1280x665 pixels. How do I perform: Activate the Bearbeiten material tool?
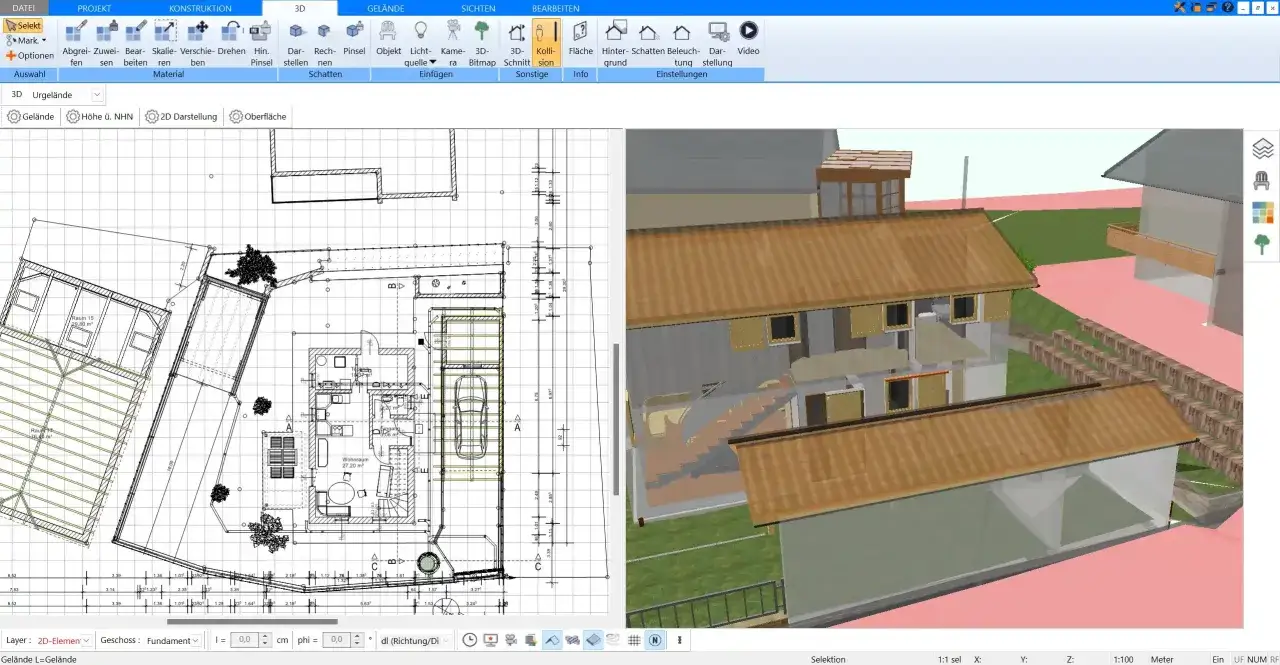[135, 43]
